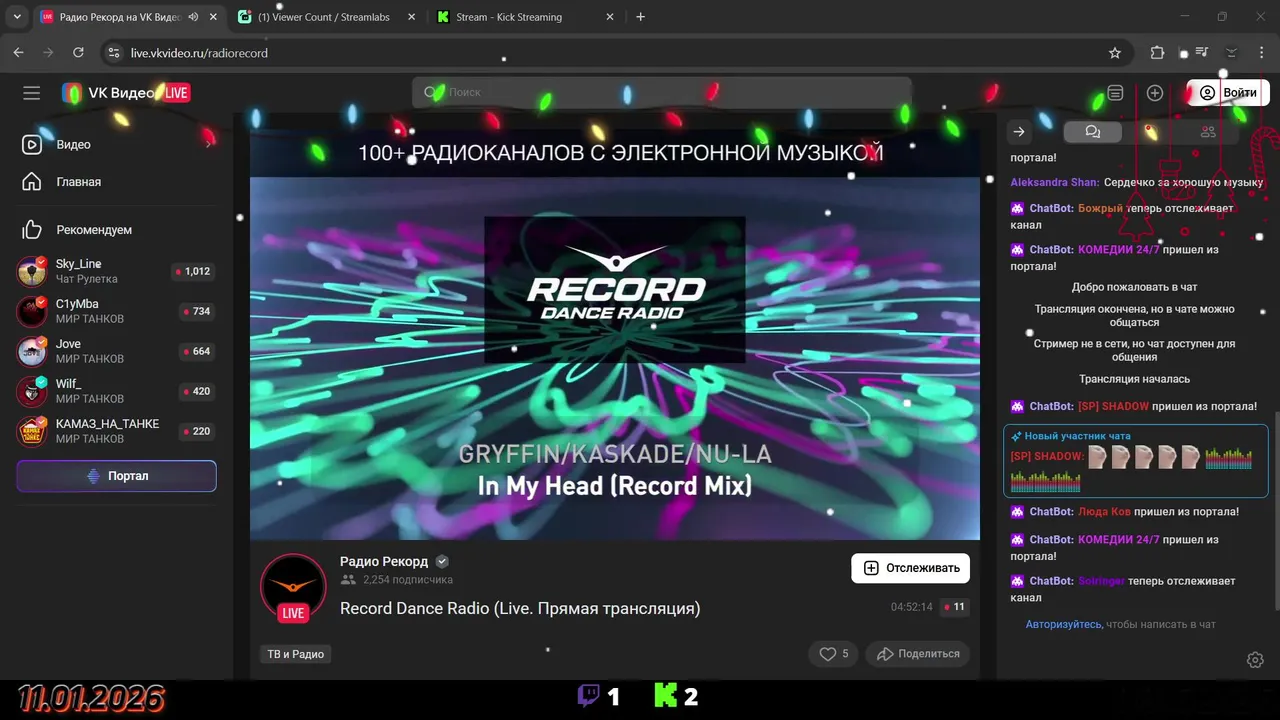Open the browser extensions puzzle icon
This screenshot has width=1280, height=720.
point(1157,53)
